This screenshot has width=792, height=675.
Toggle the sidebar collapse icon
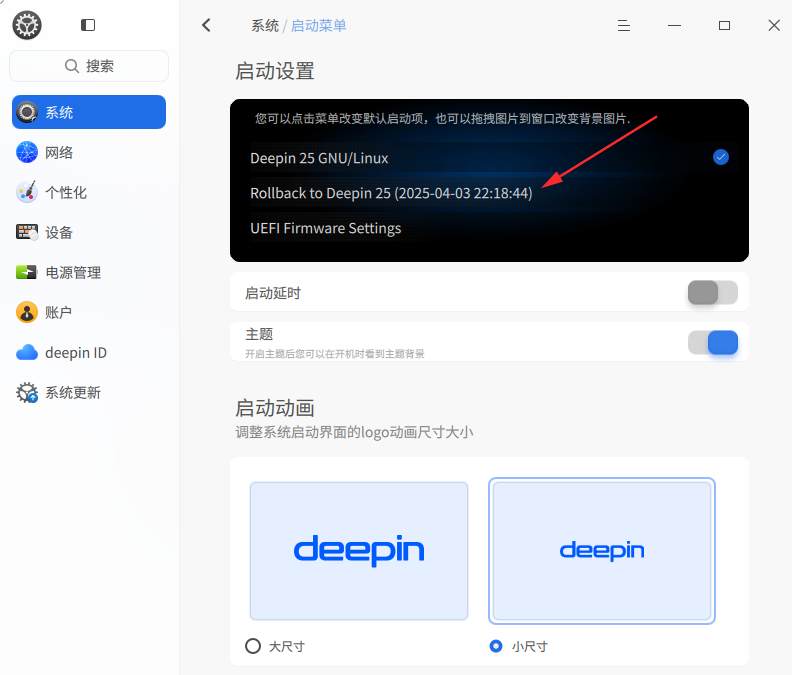click(88, 25)
